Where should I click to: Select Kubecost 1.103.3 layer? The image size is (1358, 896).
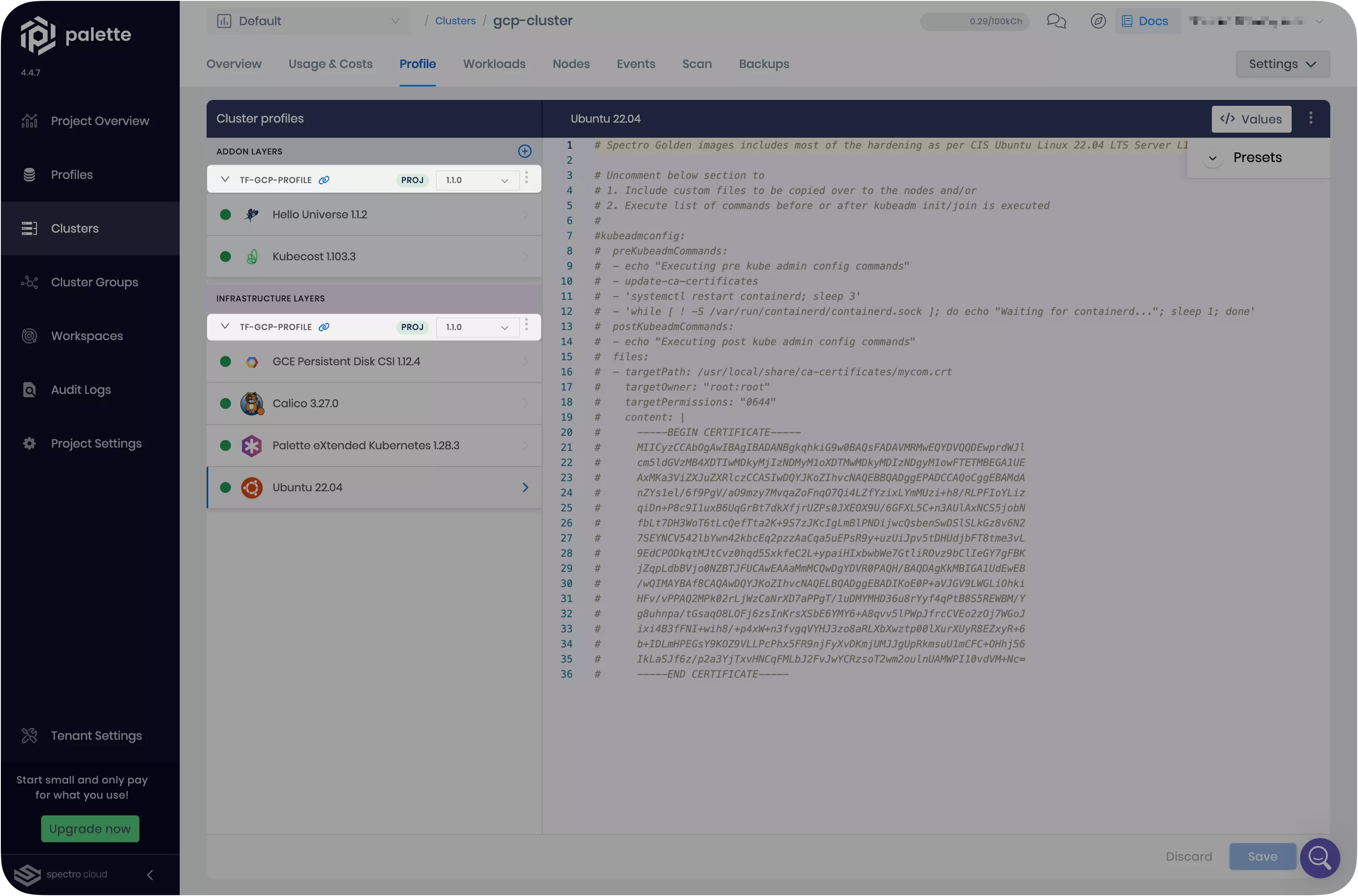pyautogui.click(x=374, y=257)
